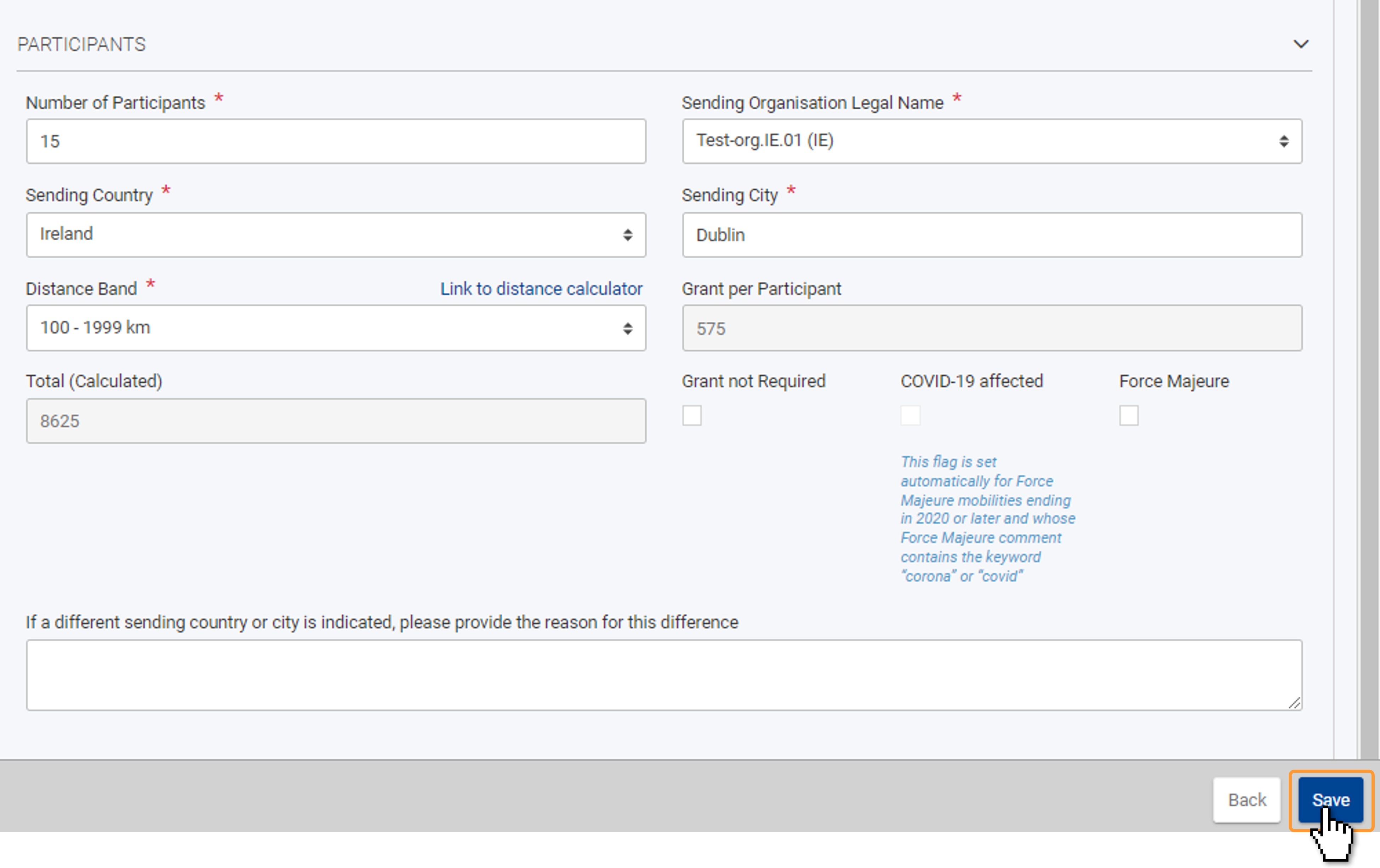The image size is (1380, 868).
Task: Open Sending Organisation Legal Name dropdown
Action: click(x=991, y=141)
